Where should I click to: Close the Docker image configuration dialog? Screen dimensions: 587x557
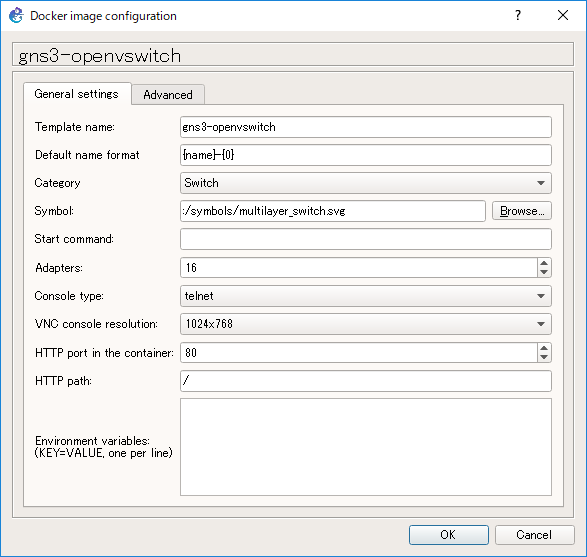coord(563,15)
